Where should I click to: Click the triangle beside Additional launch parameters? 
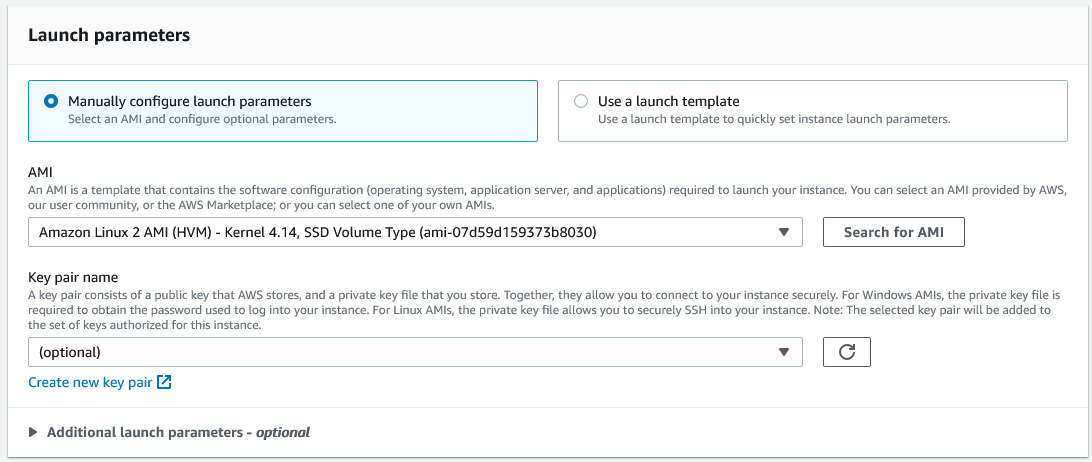tap(33, 432)
